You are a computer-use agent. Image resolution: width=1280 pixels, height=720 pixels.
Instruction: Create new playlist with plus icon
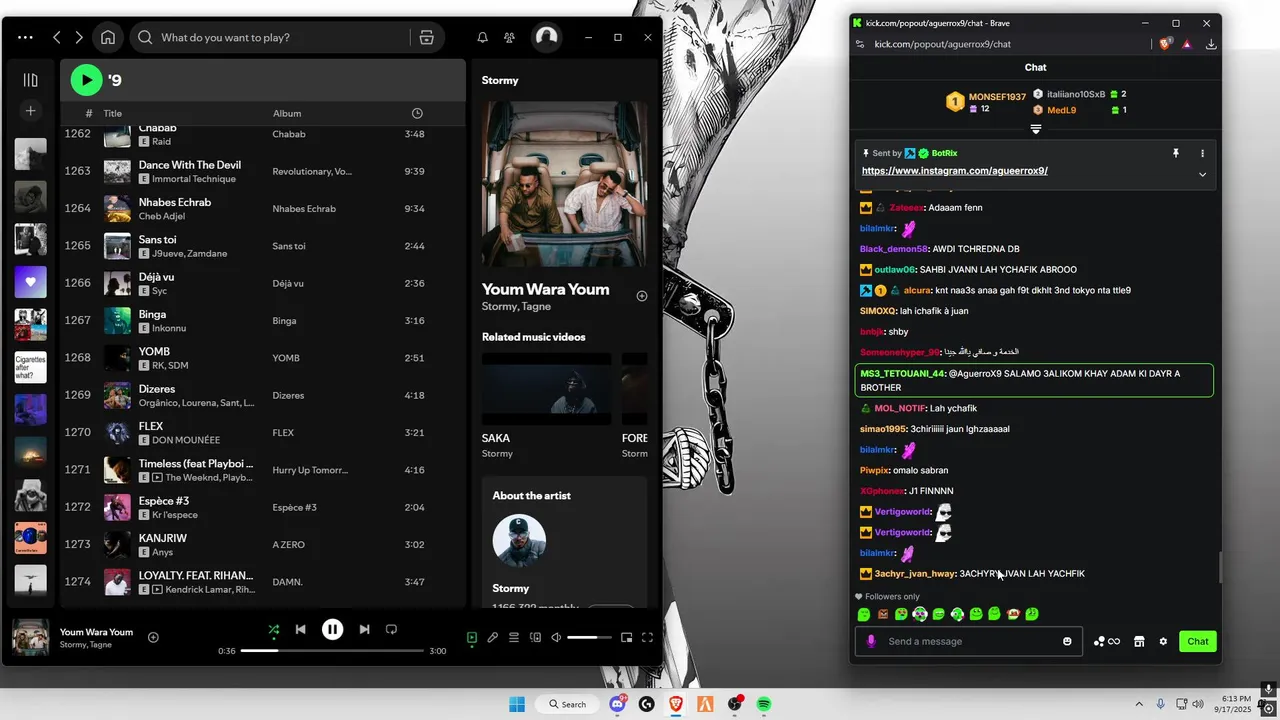tap(30, 111)
